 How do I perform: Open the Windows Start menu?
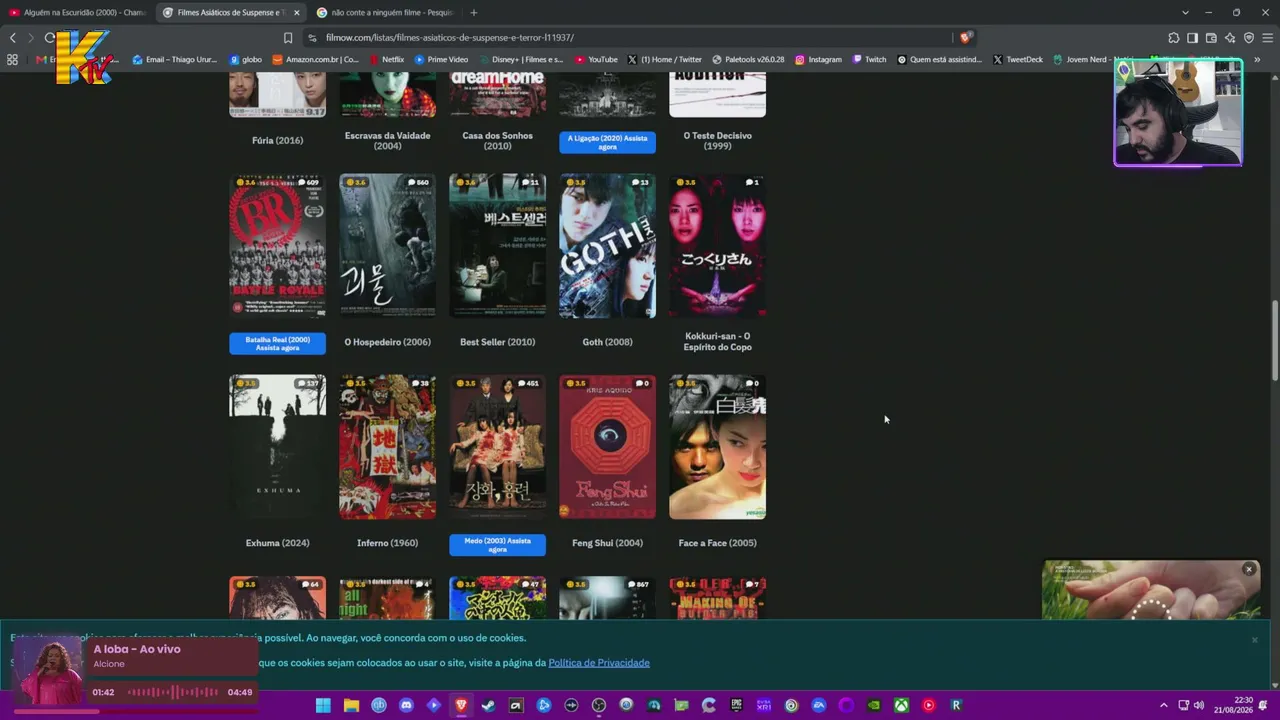pos(323,705)
